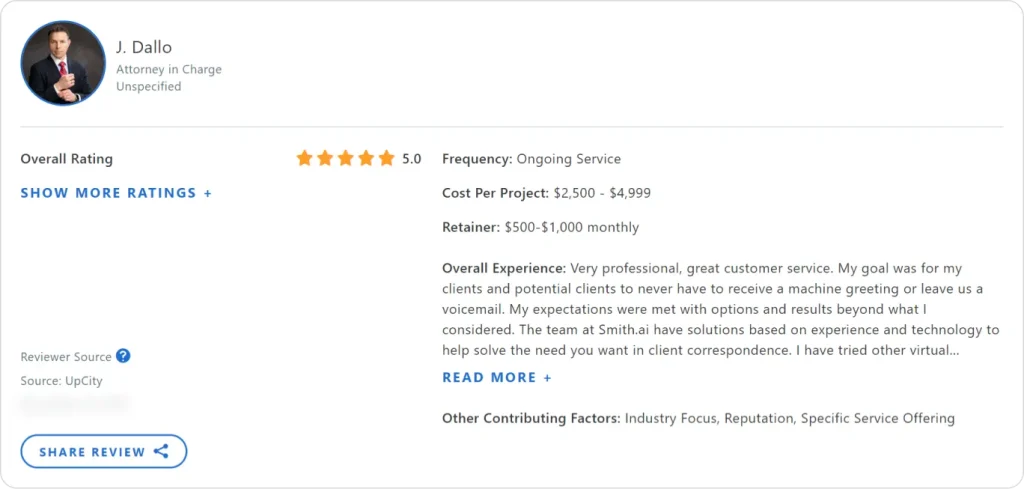
Task: Expand the full review with Read More
Action: click(x=497, y=377)
